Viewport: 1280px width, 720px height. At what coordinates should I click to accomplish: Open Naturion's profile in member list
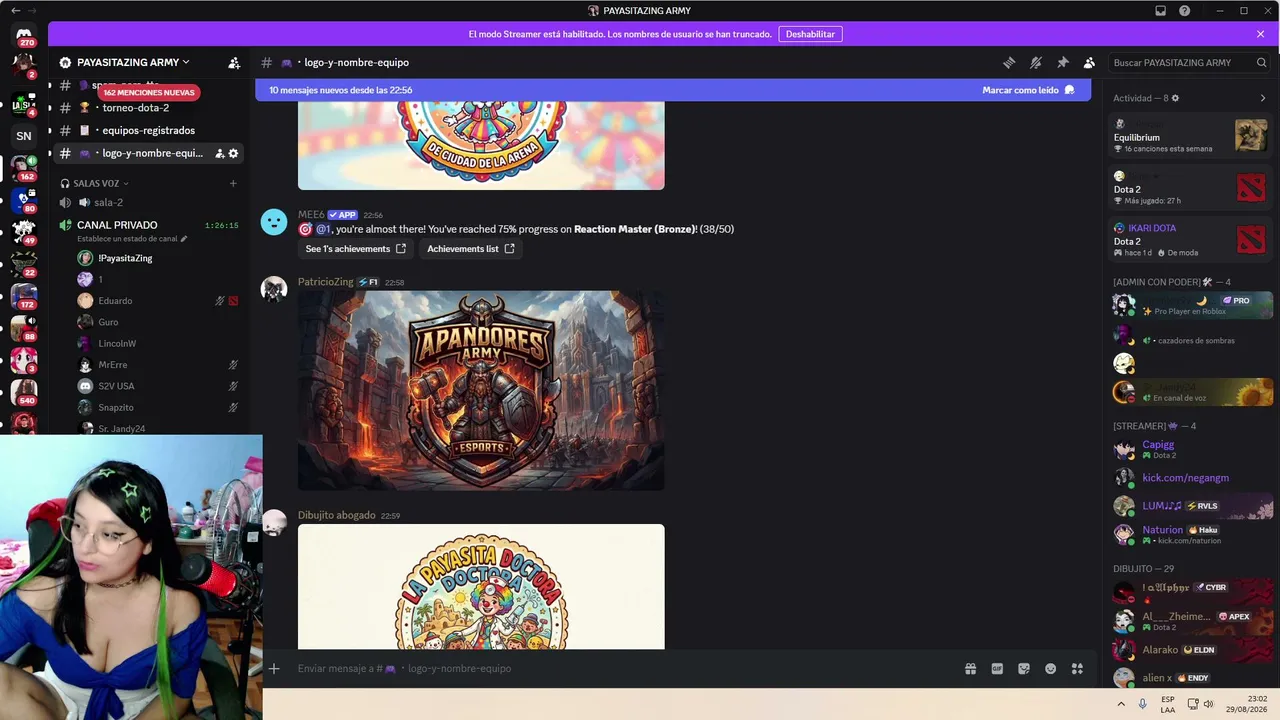[x=1190, y=534]
